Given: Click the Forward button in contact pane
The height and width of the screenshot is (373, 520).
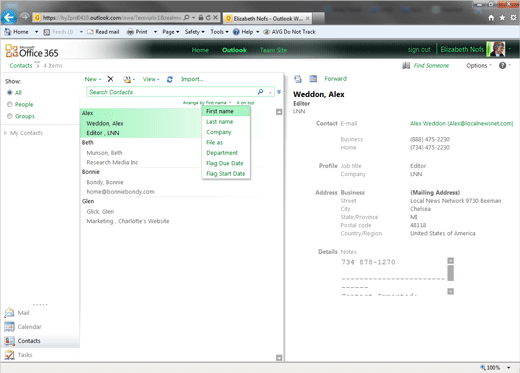Looking at the screenshot, I should click(x=336, y=79).
